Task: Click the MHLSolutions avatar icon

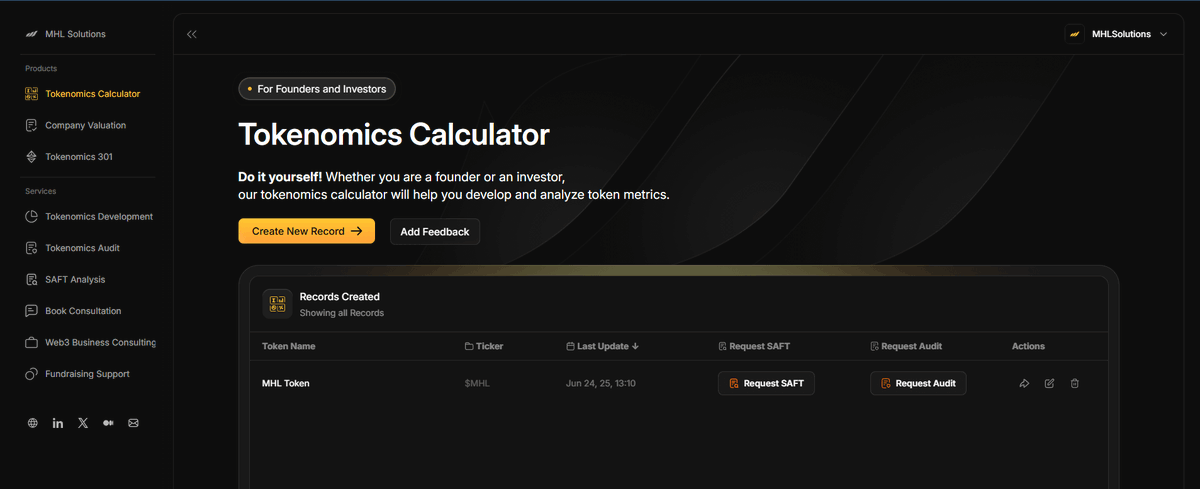Action: (x=1075, y=34)
